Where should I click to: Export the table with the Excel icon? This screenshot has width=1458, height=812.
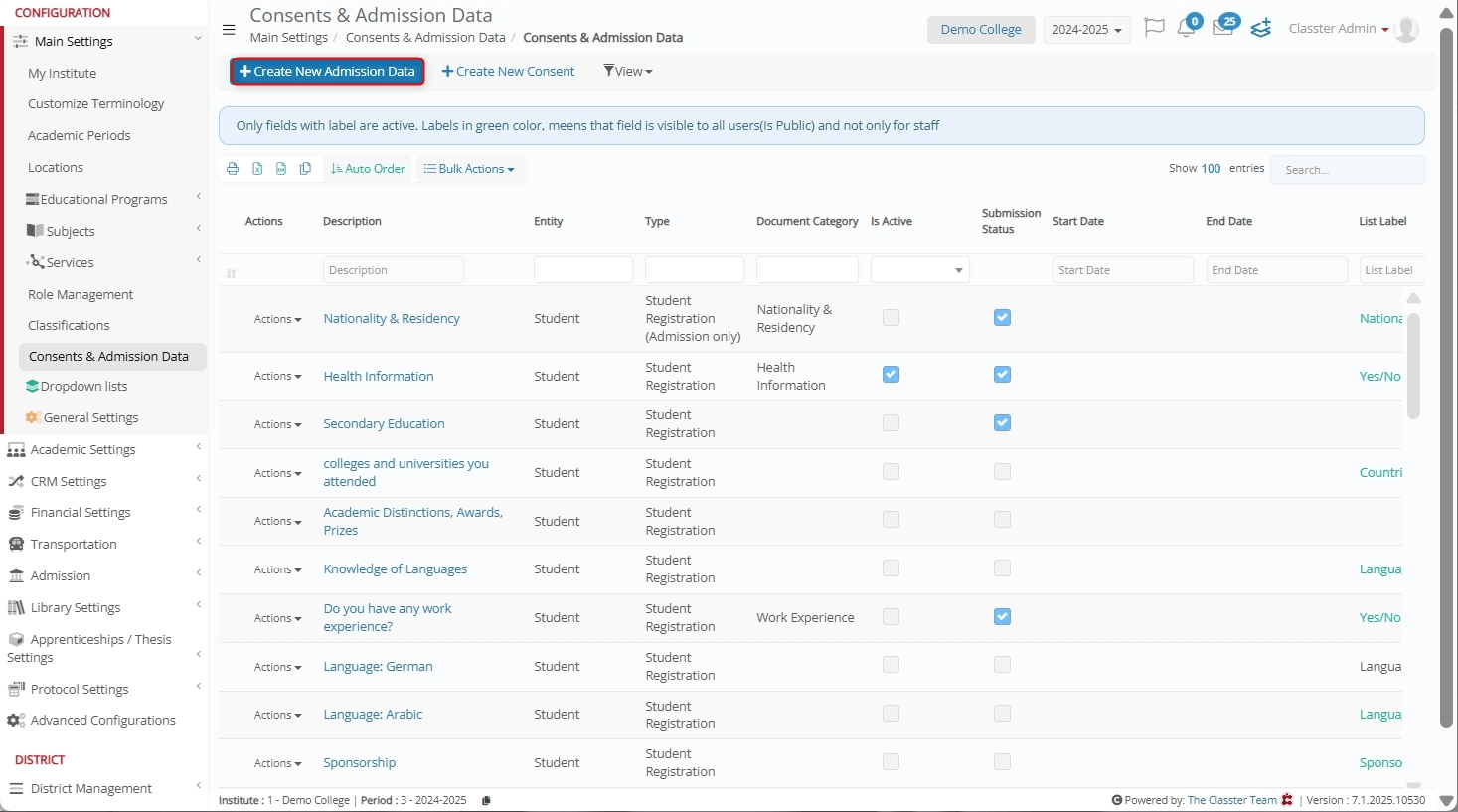[257, 169]
